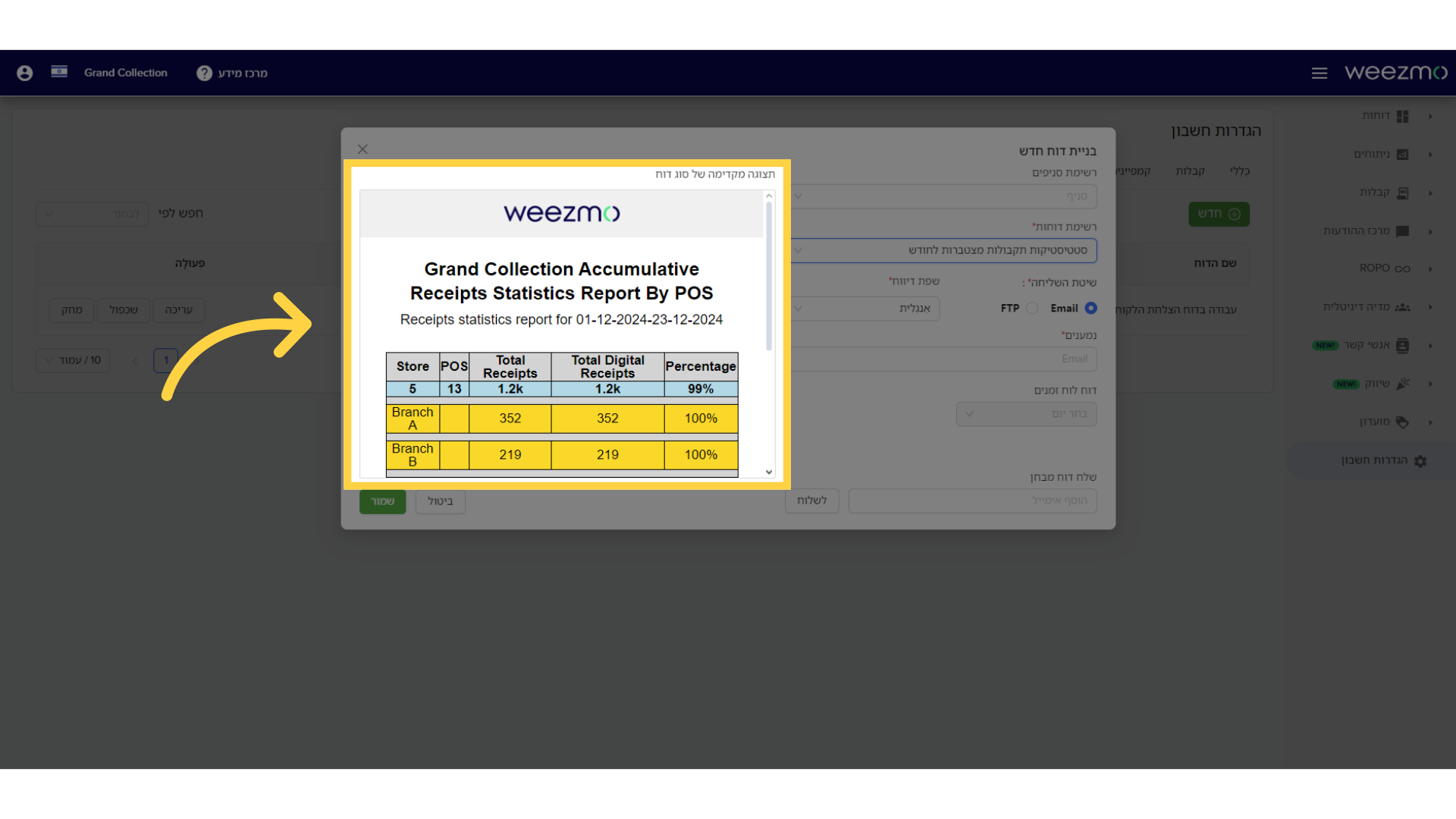
Task: Click the green Save button
Action: (382, 500)
